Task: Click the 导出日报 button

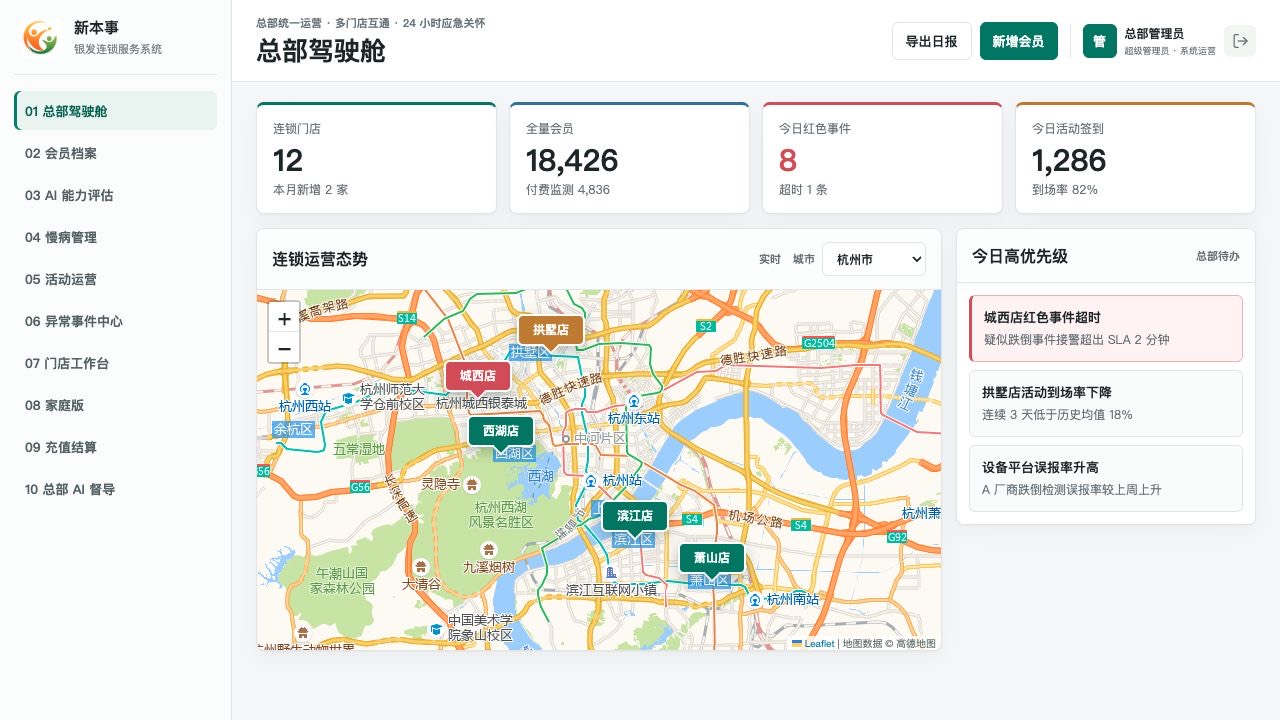Action: (x=931, y=41)
